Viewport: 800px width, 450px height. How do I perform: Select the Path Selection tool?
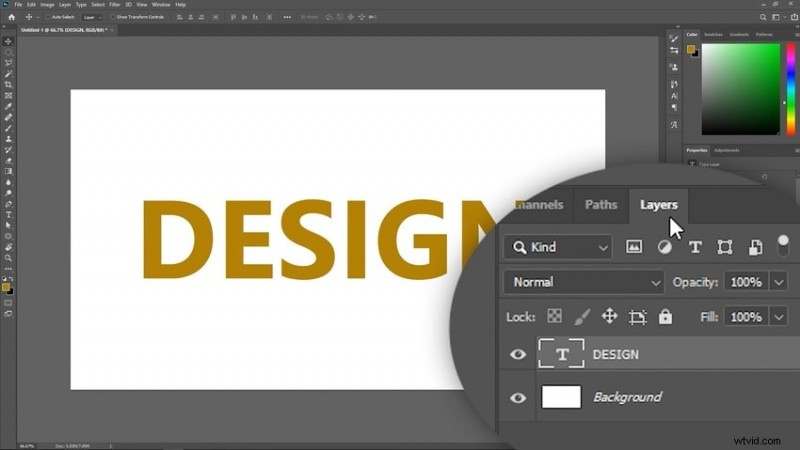(x=8, y=226)
